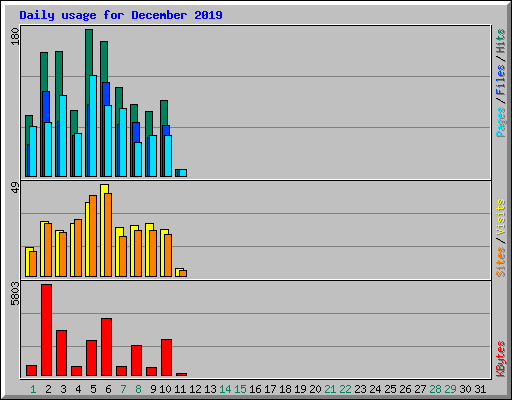The image size is (512, 400).
Task: Click the "Visits" legend label
Action: click(500, 218)
